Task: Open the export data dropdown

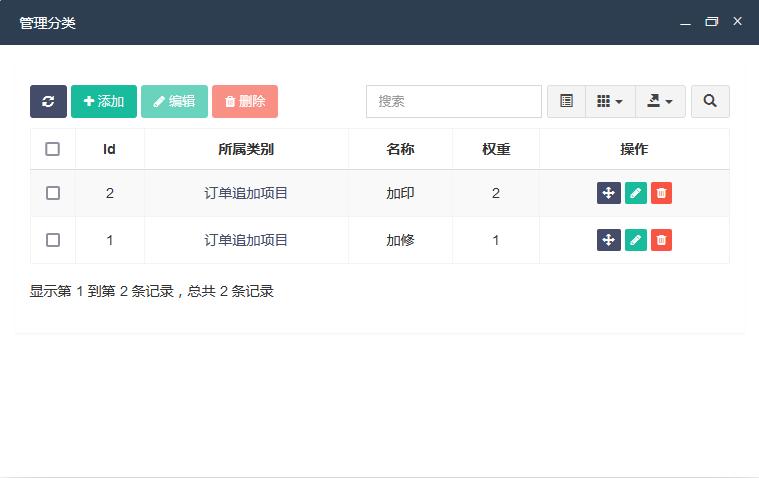Action: (660, 101)
